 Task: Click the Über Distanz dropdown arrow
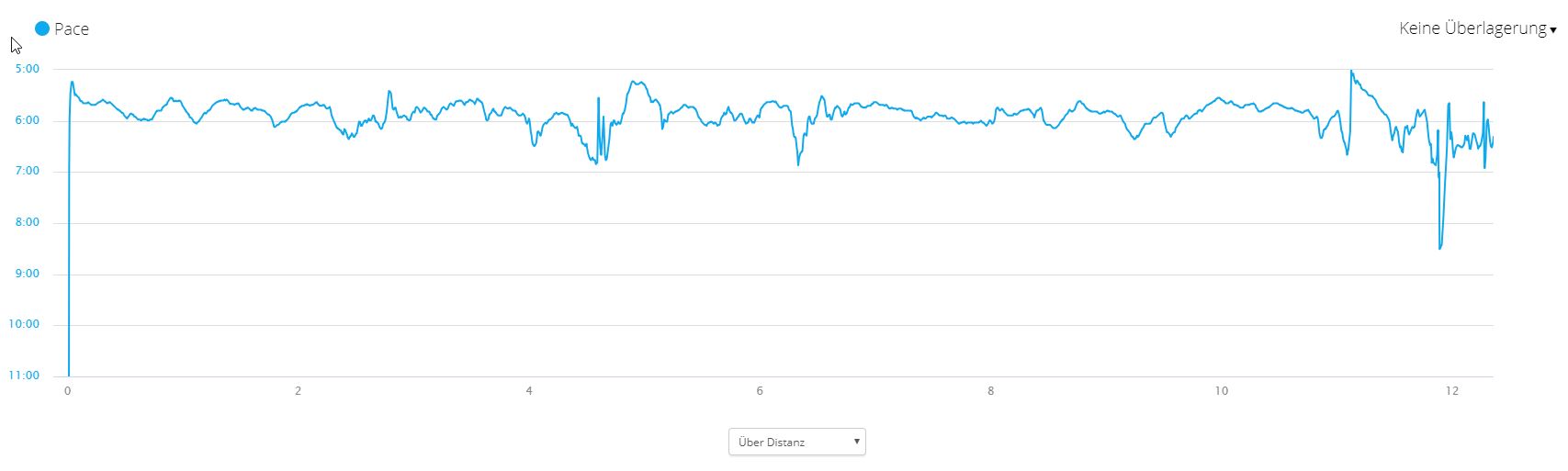856,442
